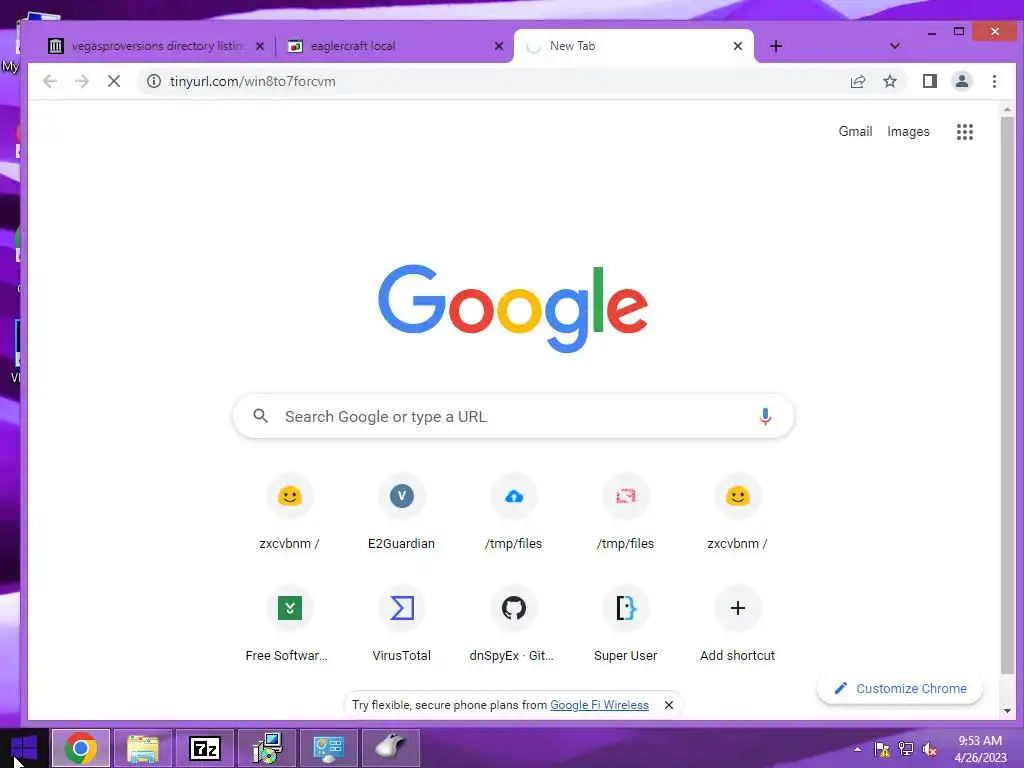View site information icon in address bar
Viewport: 1024px width, 768px height.
153,81
